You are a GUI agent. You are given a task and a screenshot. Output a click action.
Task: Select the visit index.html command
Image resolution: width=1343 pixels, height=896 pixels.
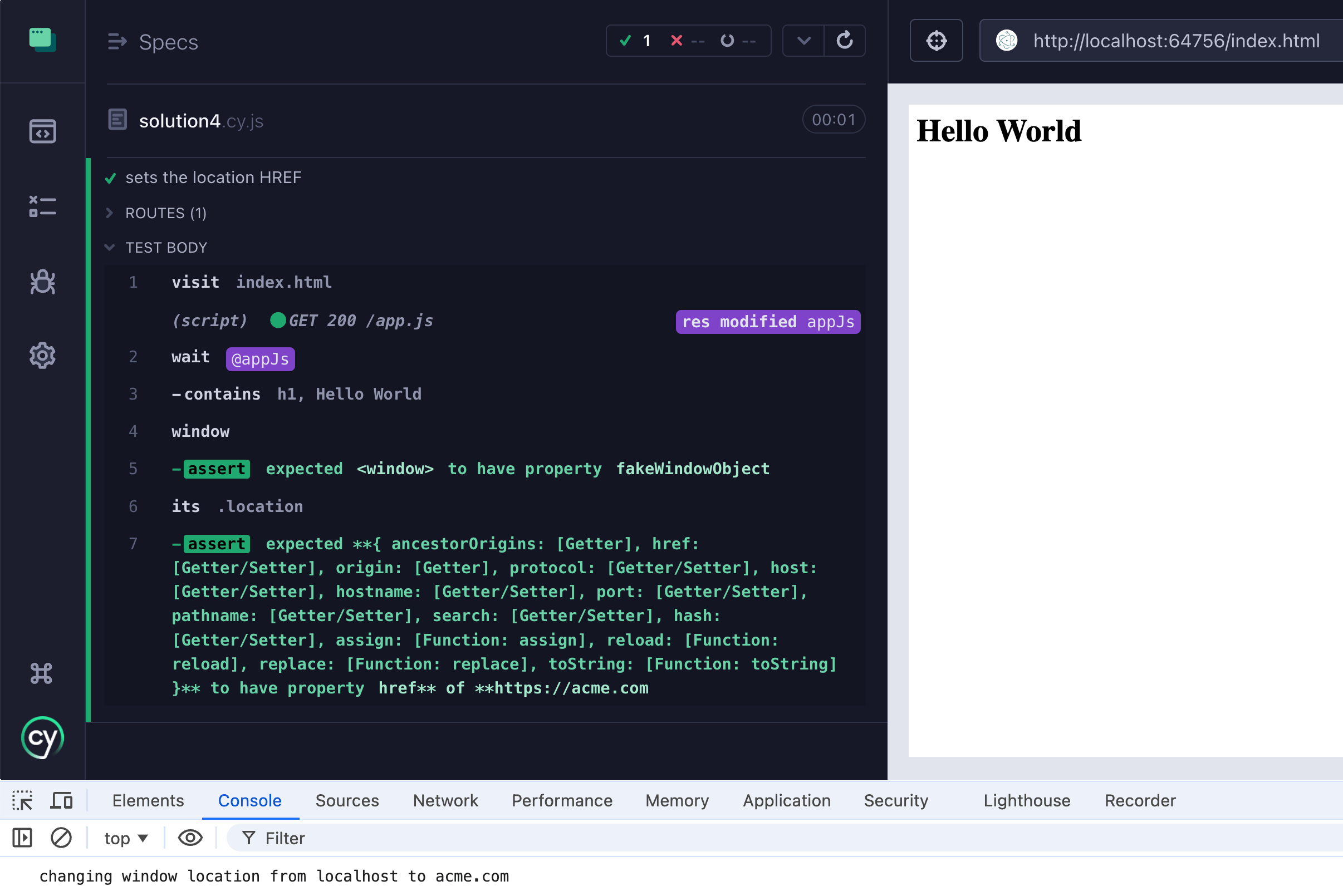485,282
